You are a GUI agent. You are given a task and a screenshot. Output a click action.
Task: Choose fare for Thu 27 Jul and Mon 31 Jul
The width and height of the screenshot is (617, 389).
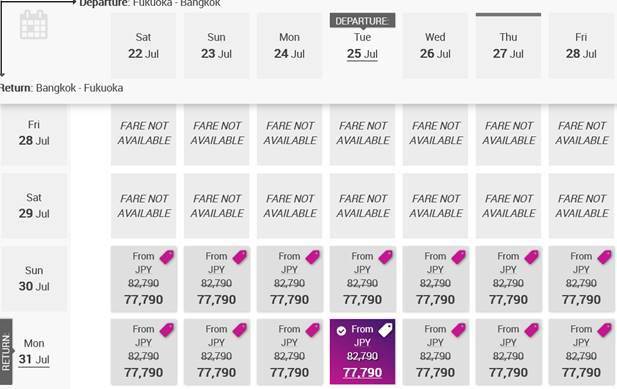(508, 352)
